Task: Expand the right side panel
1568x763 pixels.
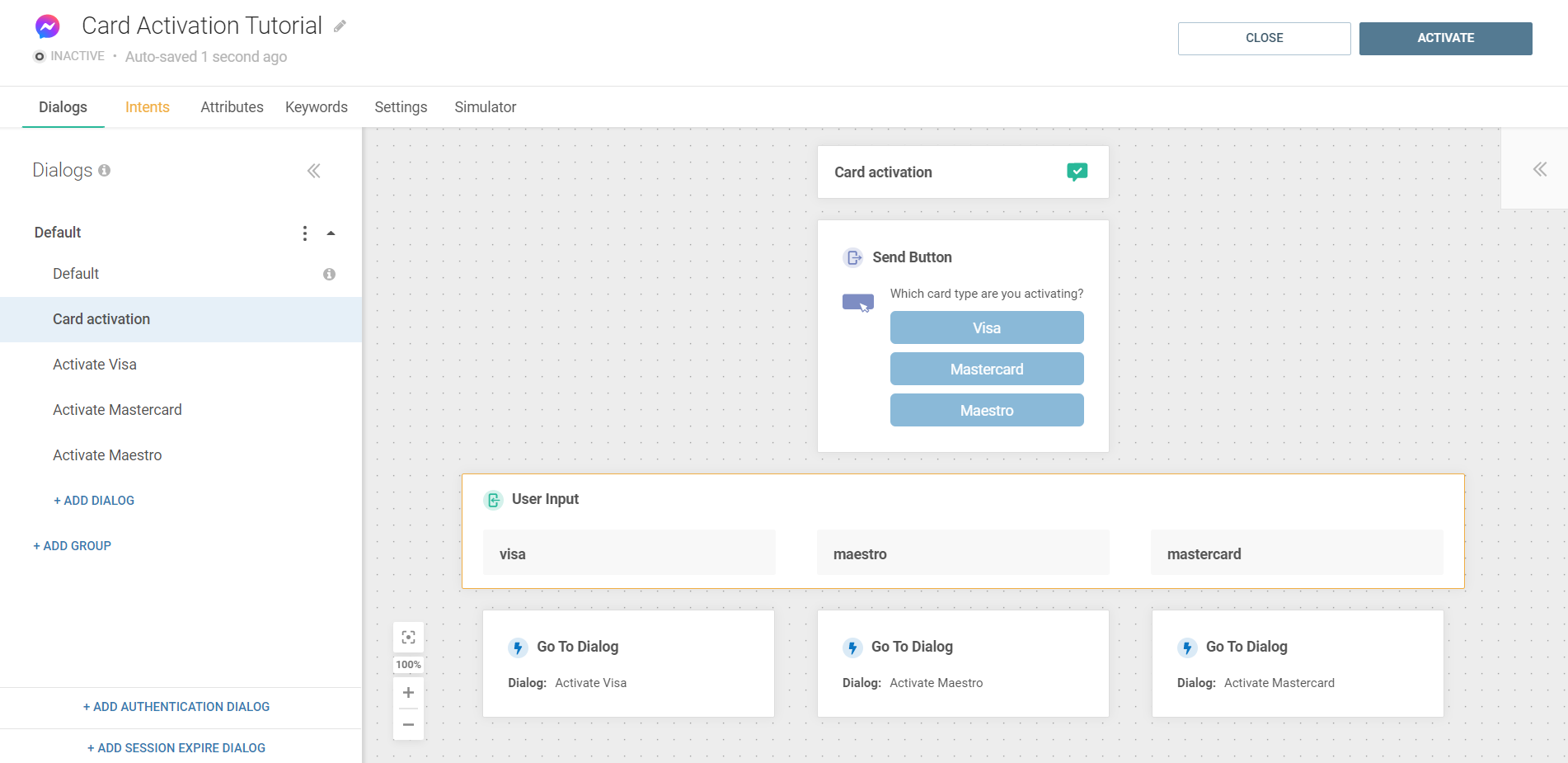Action: 1539,169
